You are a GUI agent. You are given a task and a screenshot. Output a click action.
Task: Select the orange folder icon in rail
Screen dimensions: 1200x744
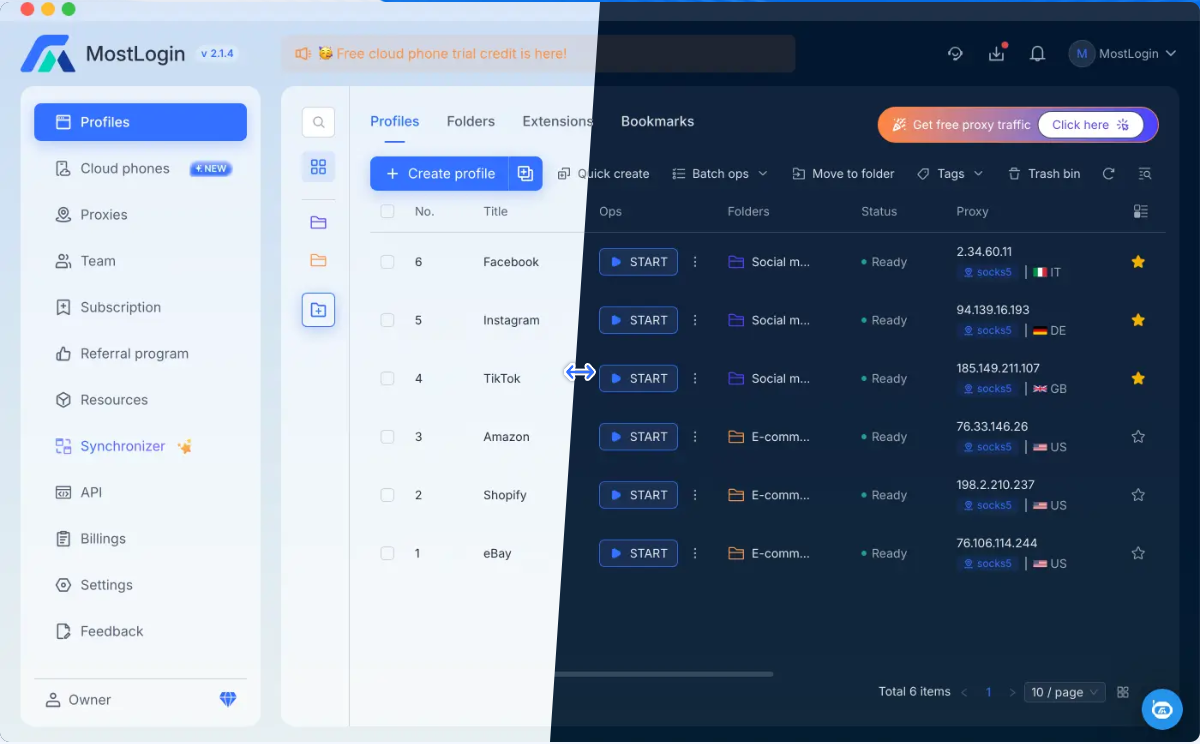(x=318, y=260)
